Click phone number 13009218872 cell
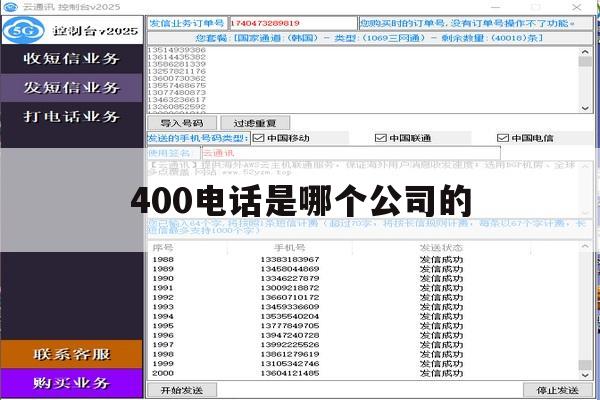This screenshot has width=600, height=400. [x=290, y=288]
